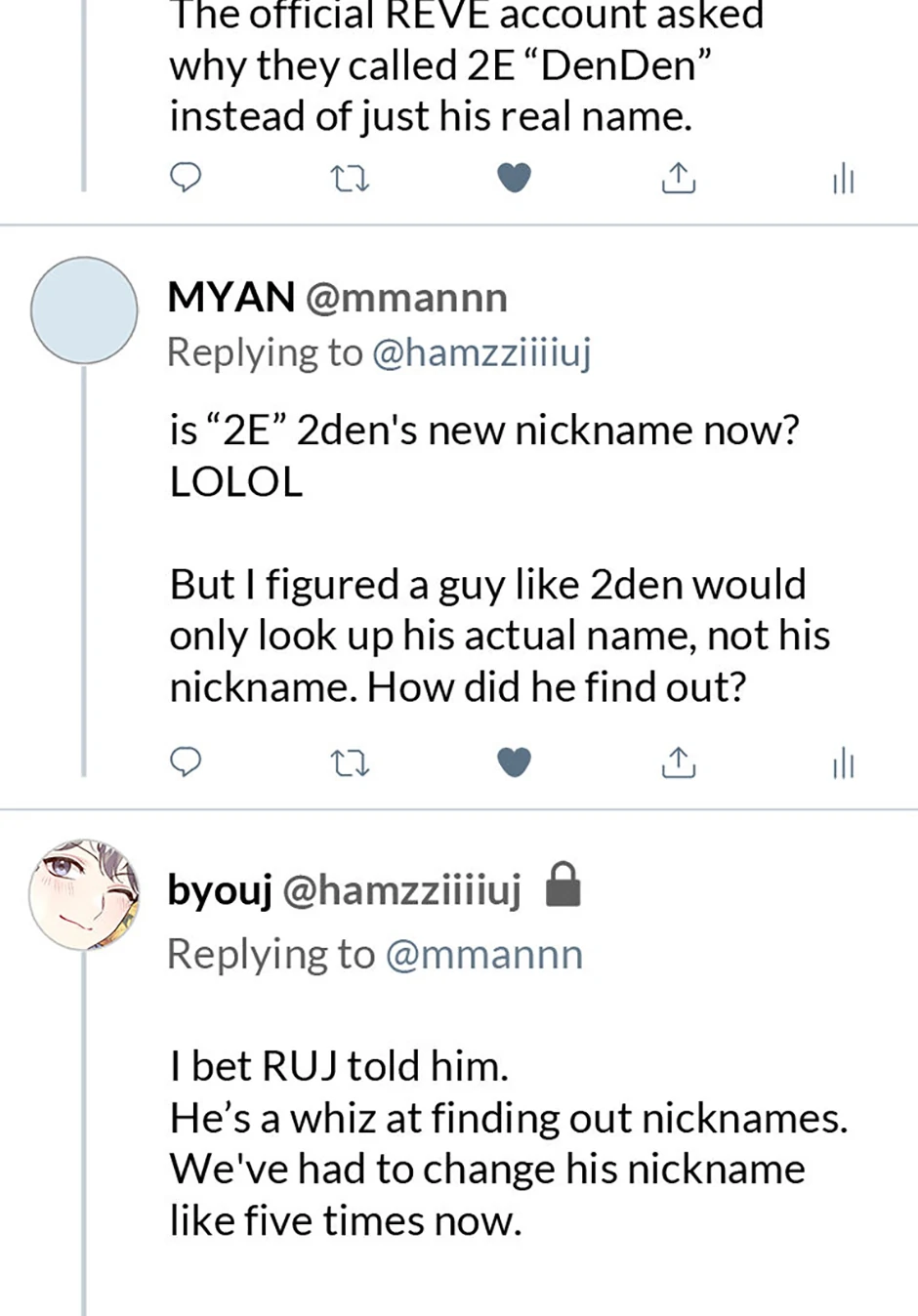This screenshot has height=1316, width=918.
Task: Share the REVE account tweet
Action: (x=679, y=178)
